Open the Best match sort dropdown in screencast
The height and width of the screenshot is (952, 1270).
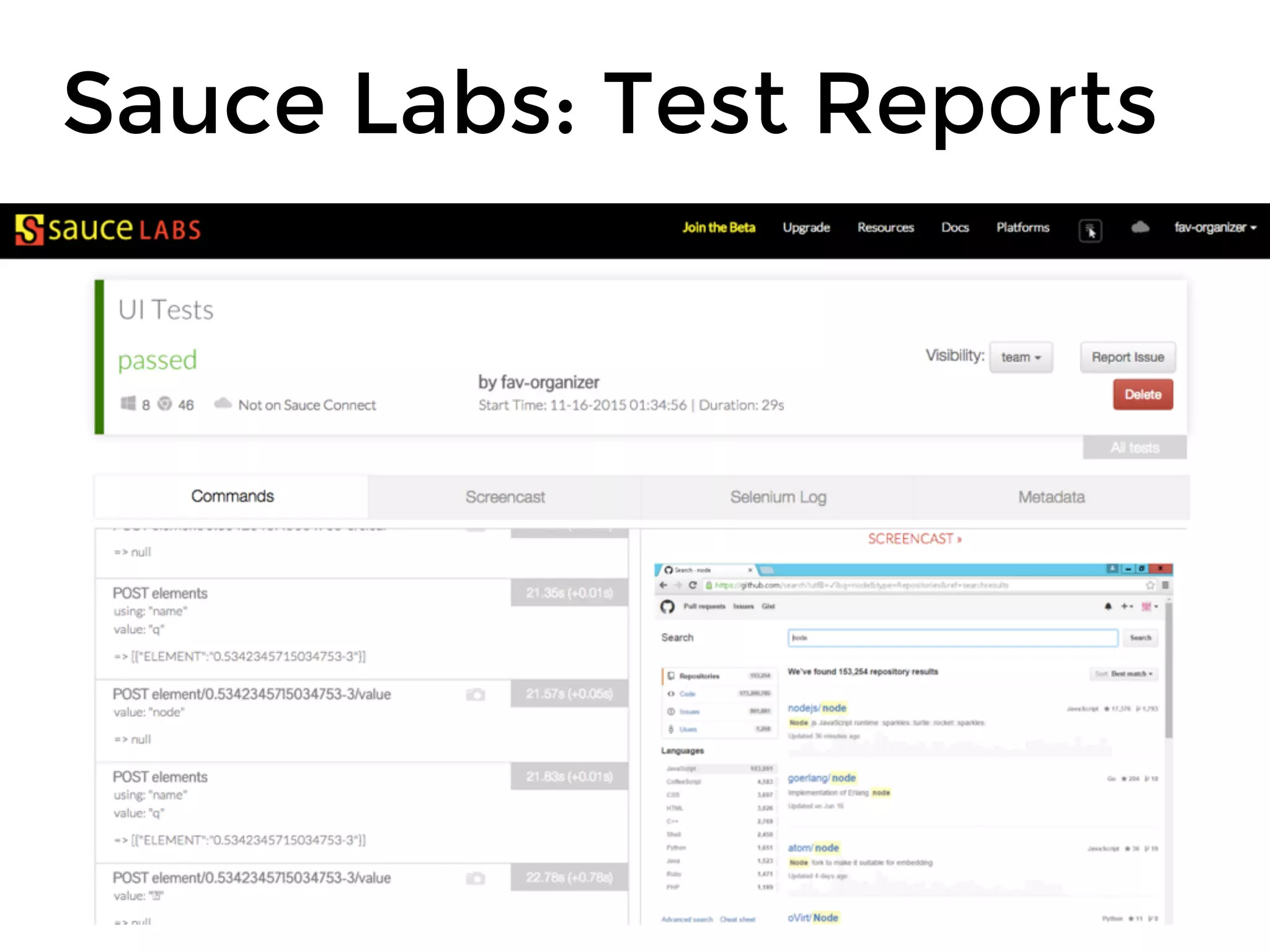click(x=1124, y=674)
